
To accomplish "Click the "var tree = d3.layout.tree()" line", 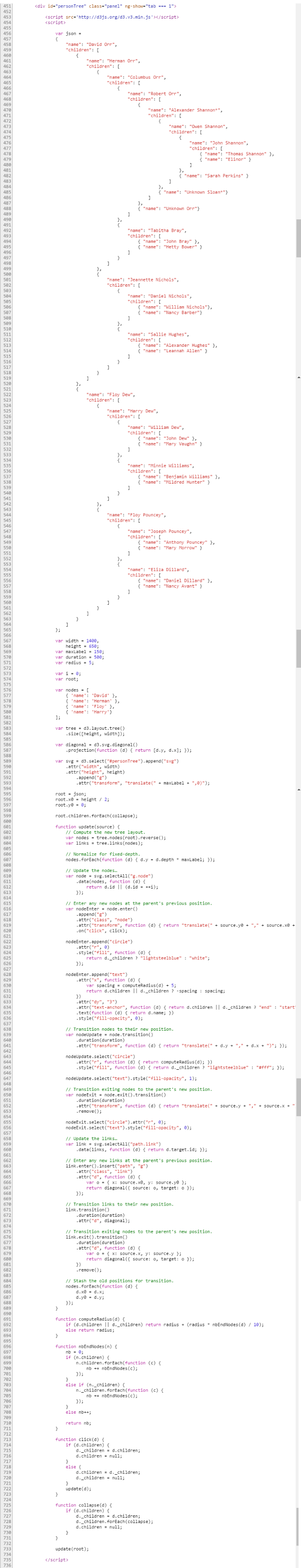I will (x=91, y=729).
